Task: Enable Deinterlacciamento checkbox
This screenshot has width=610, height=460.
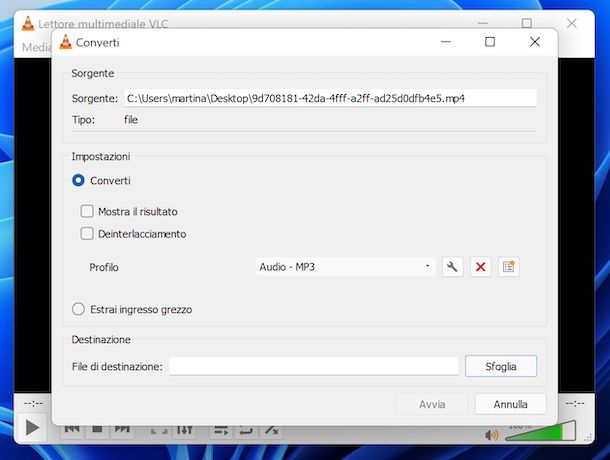Action: pyautogui.click(x=87, y=234)
